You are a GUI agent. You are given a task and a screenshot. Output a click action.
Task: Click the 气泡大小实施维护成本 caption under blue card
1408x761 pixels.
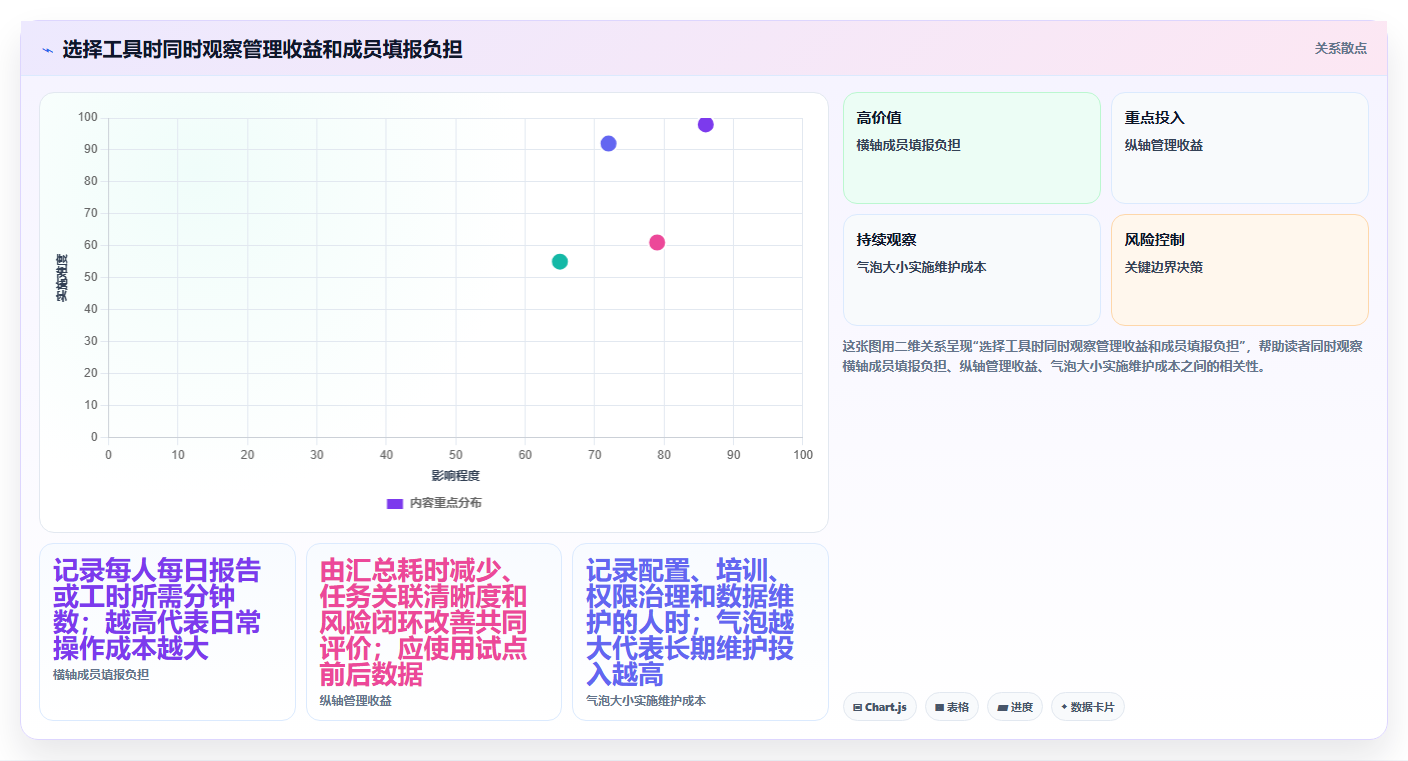[x=646, y=701]
